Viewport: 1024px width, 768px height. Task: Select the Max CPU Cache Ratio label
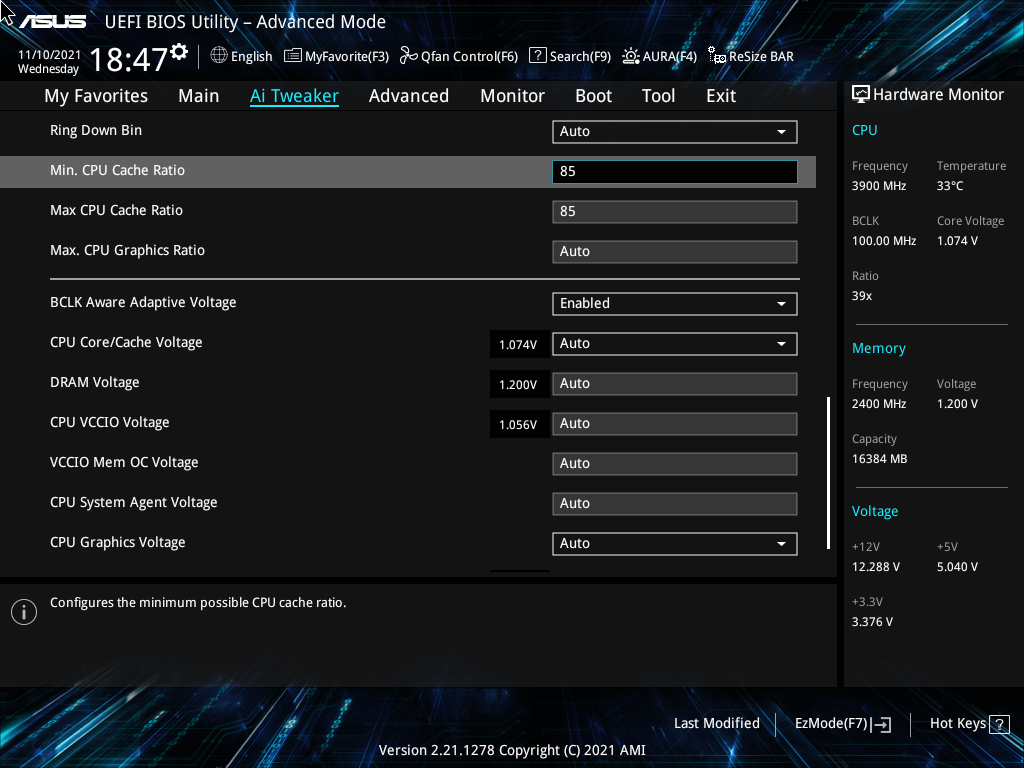(116, 210)
